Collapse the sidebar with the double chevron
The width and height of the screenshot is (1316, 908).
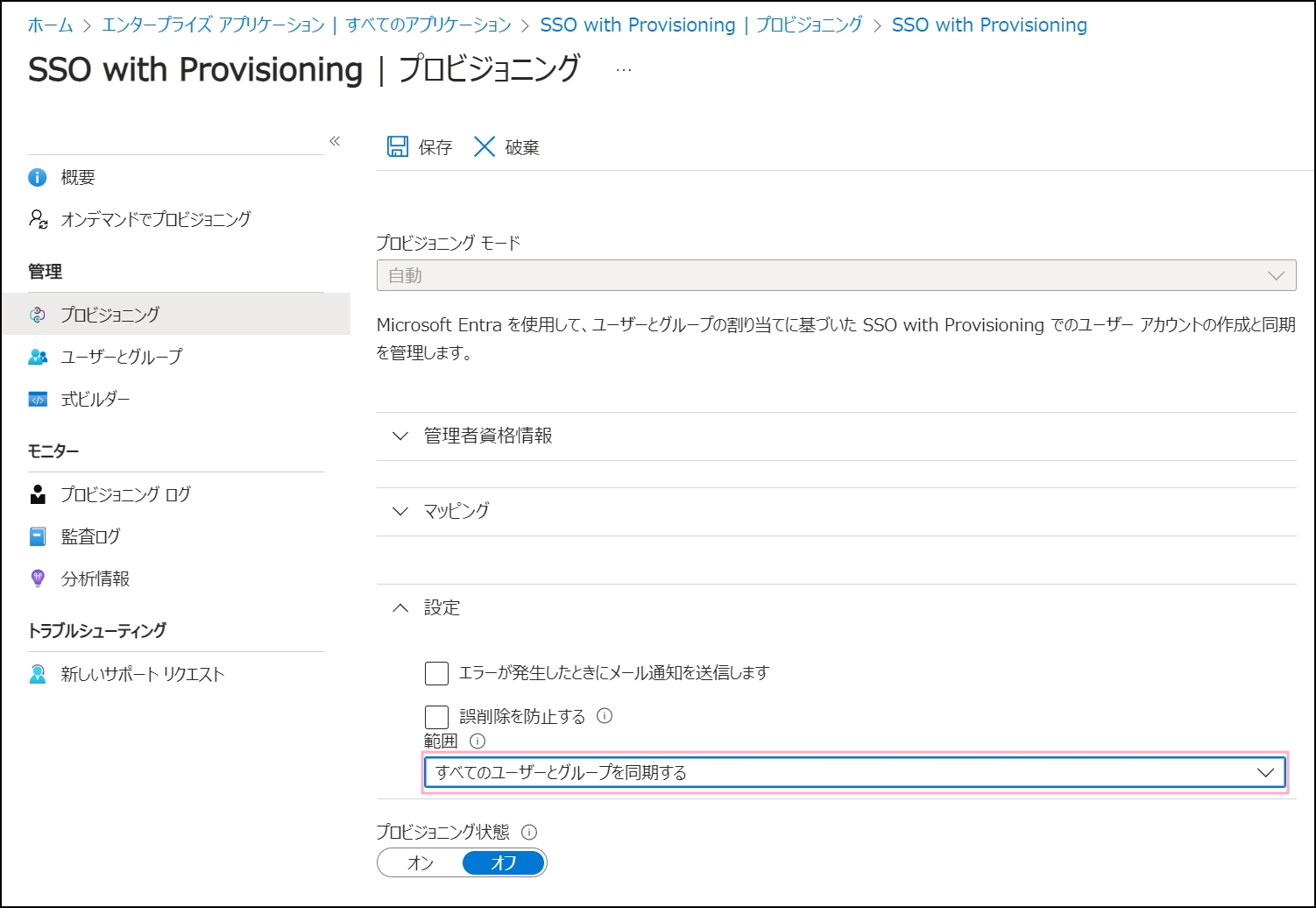335,141
